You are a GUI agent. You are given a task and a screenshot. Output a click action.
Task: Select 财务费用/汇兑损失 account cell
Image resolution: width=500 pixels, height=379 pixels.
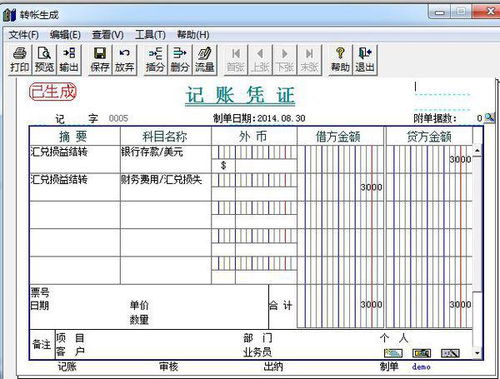coord(166,187)
